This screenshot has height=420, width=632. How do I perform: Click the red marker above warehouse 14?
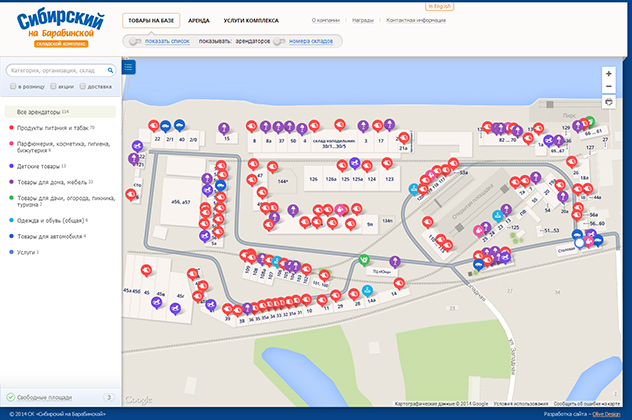point(399,283)
